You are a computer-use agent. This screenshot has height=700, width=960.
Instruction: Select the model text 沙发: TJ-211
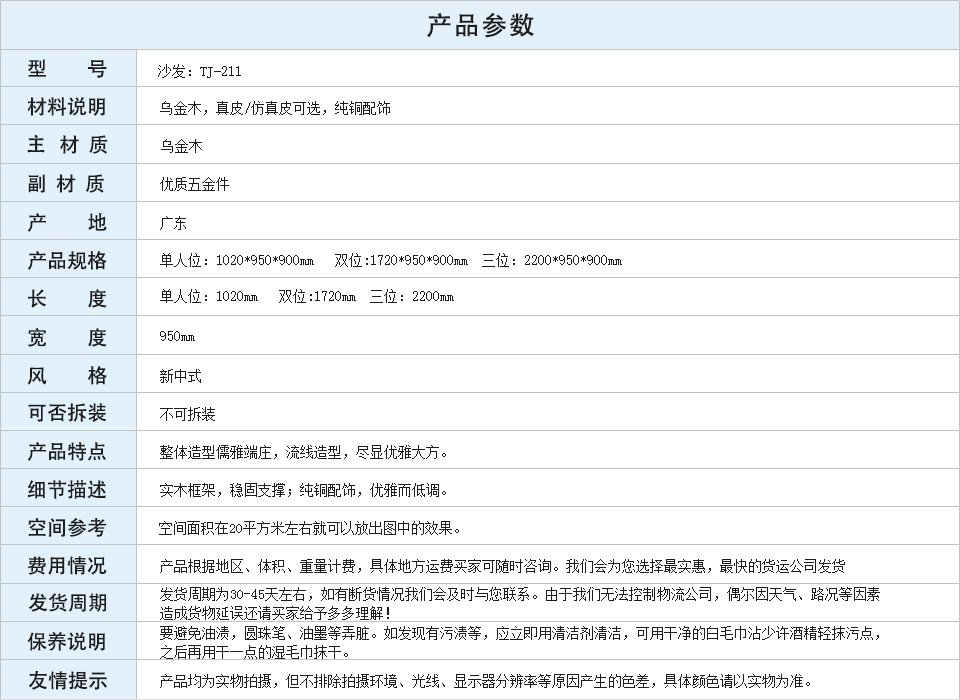point(199,71)
